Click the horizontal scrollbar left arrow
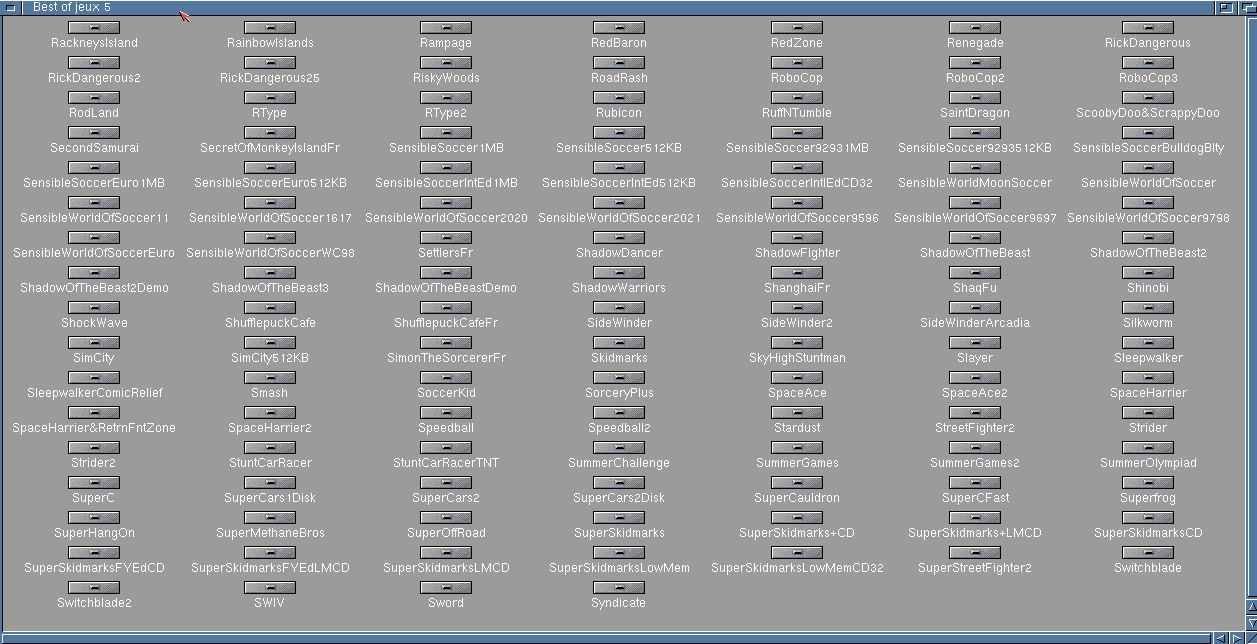The height and width of the screenshot is (644, 1257). 1223,638
